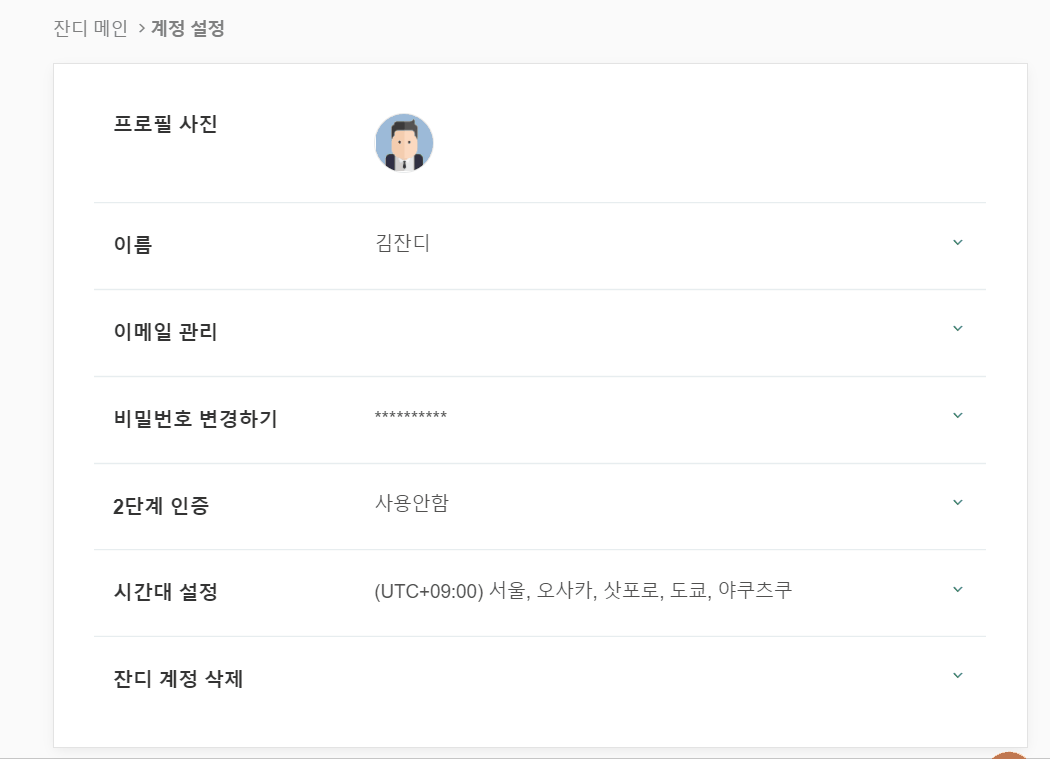
Task: Click the 비밀번호 변경하기 label
Action: [x=195, y=419]
